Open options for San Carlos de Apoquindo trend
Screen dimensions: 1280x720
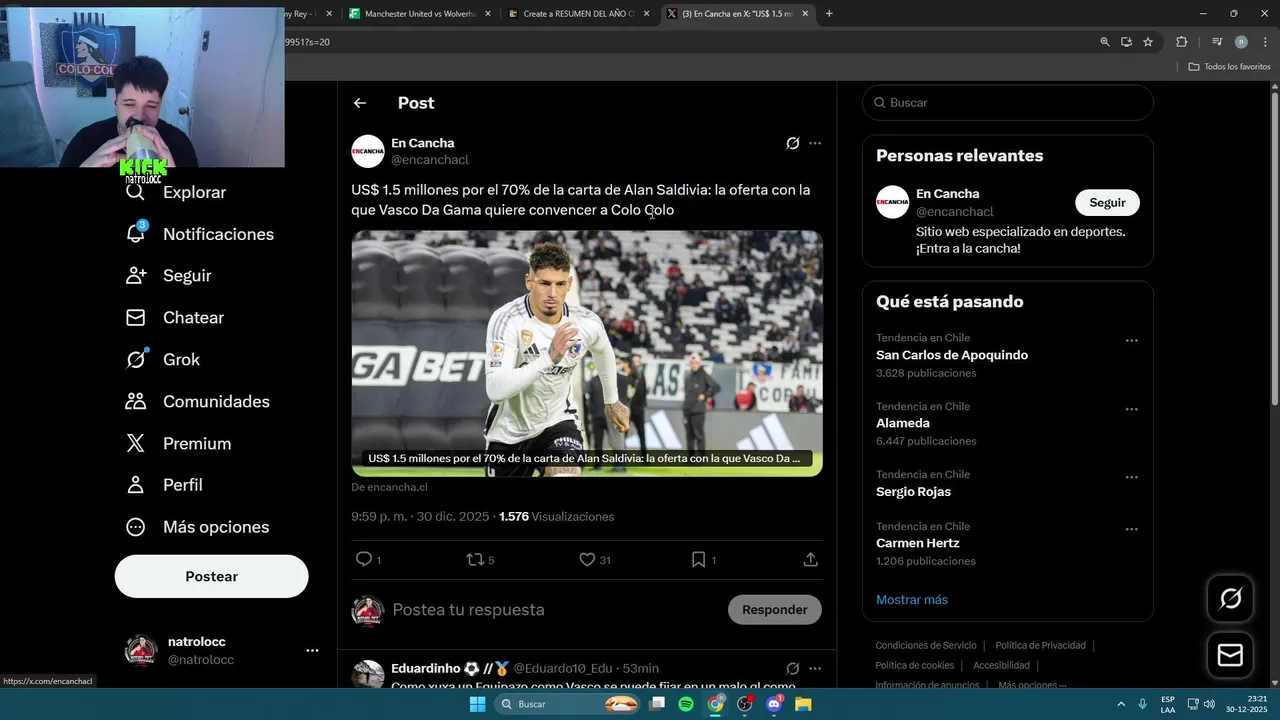[1131, 341]
